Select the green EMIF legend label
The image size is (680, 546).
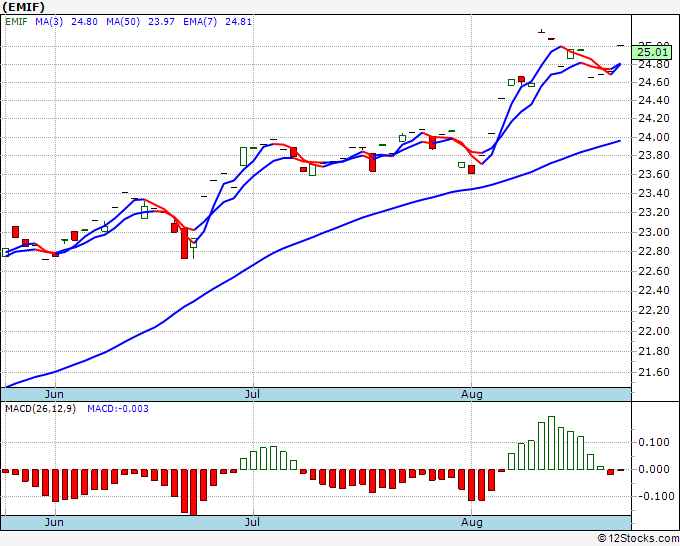pos(16,22)
